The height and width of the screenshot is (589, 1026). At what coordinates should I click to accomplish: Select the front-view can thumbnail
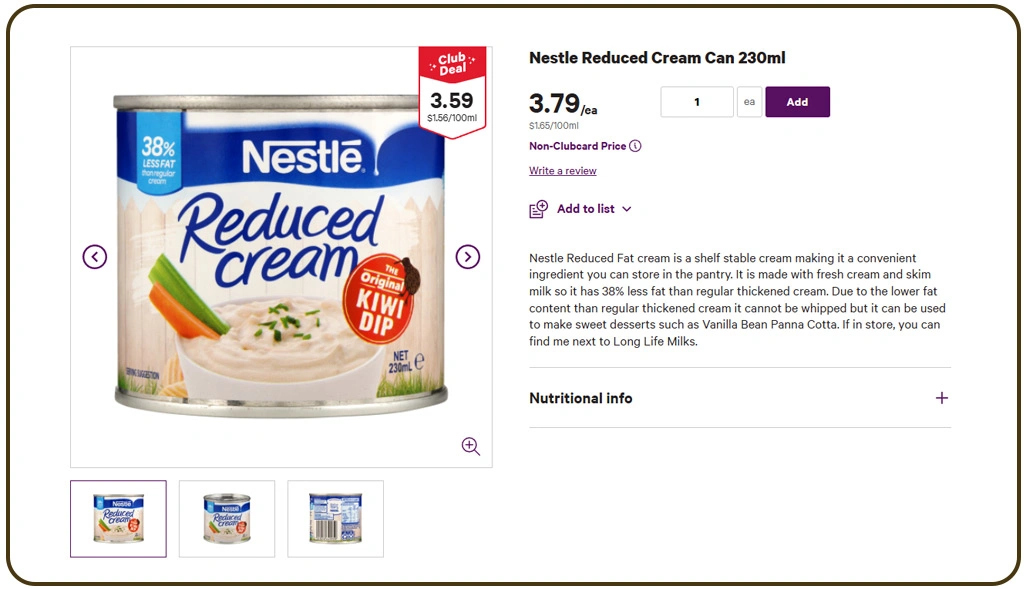click(x=117, y=518)
